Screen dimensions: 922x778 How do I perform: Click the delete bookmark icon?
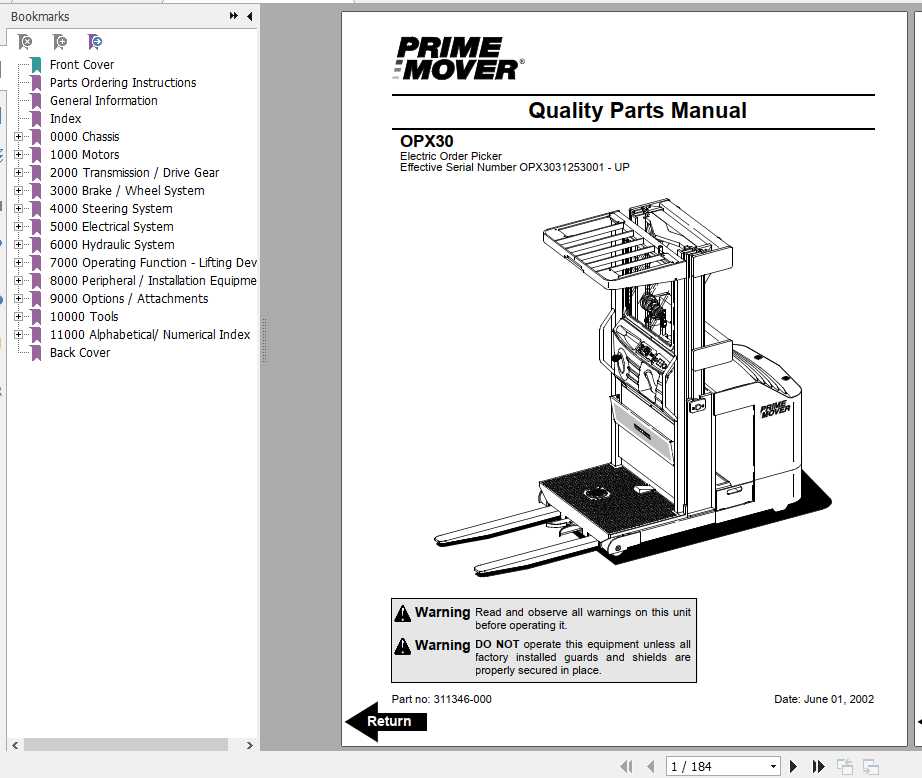point(24,42)
